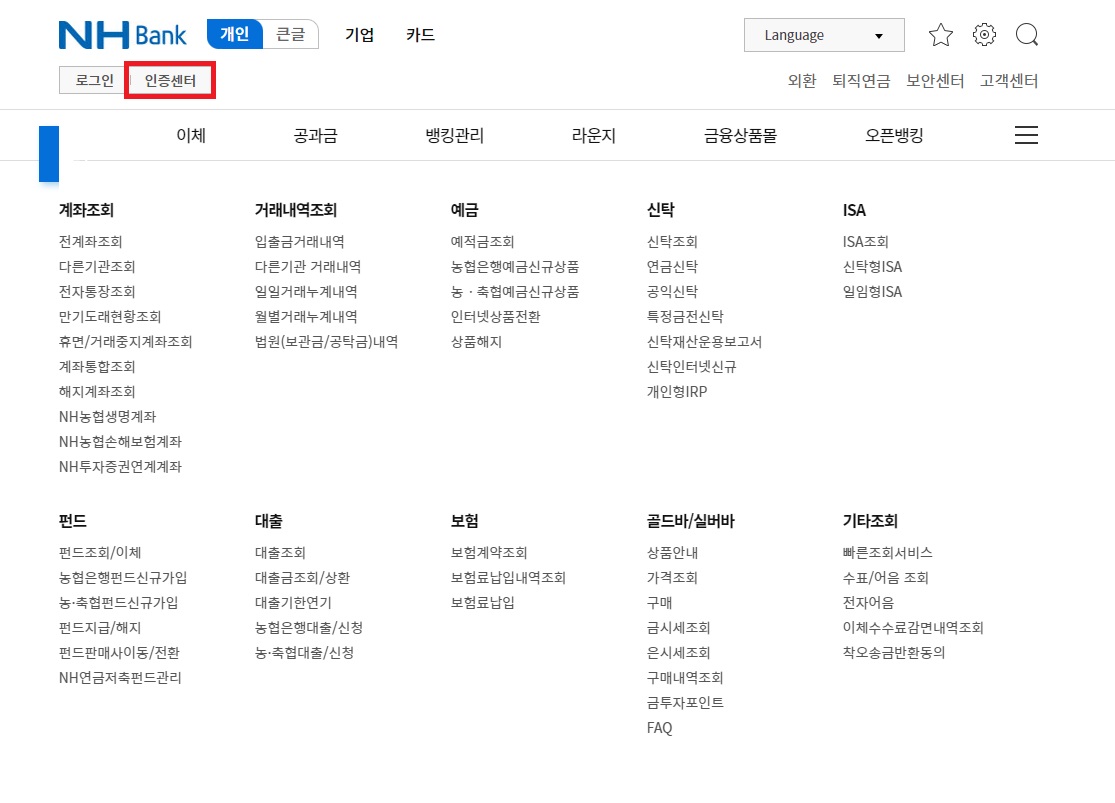Open 대출조회 link
1115x803 pixels.
tap(281, 553)
